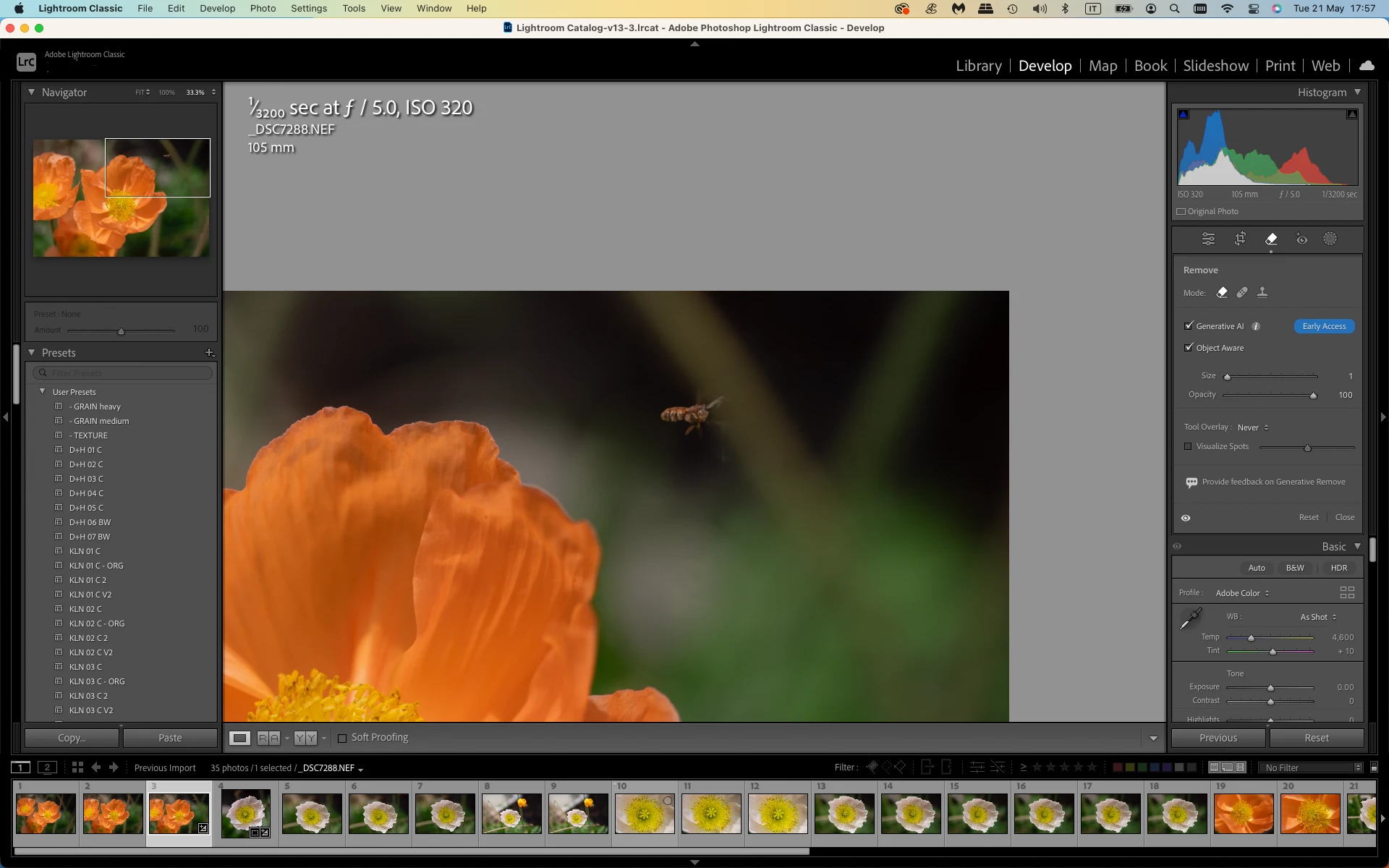
Task: Uncheck the Generative AI checkbox
Action: (1189, 326)
